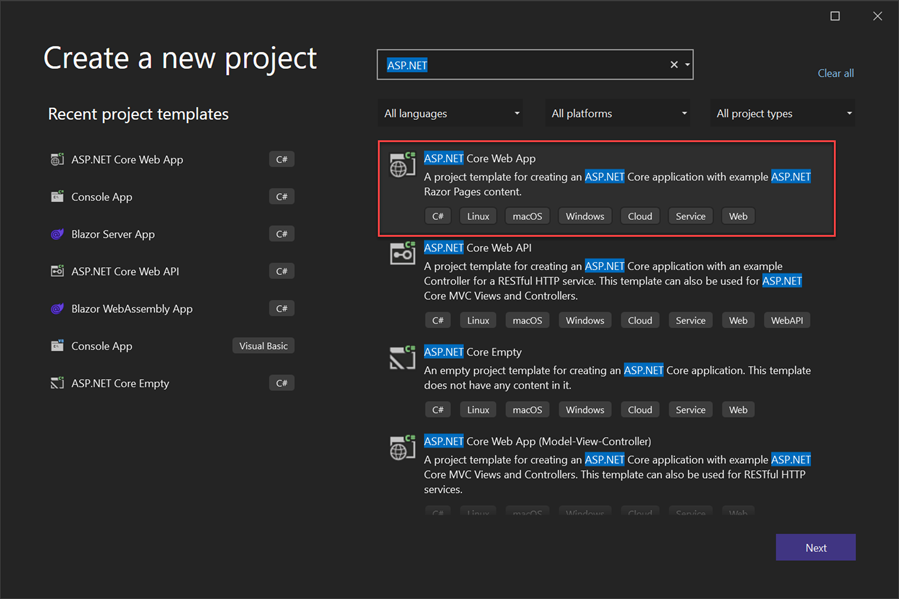This screenshot has height=599, width=900.
Task: Click the ASP.NET Core Web API result icon
Action: [x=402, y=254]
